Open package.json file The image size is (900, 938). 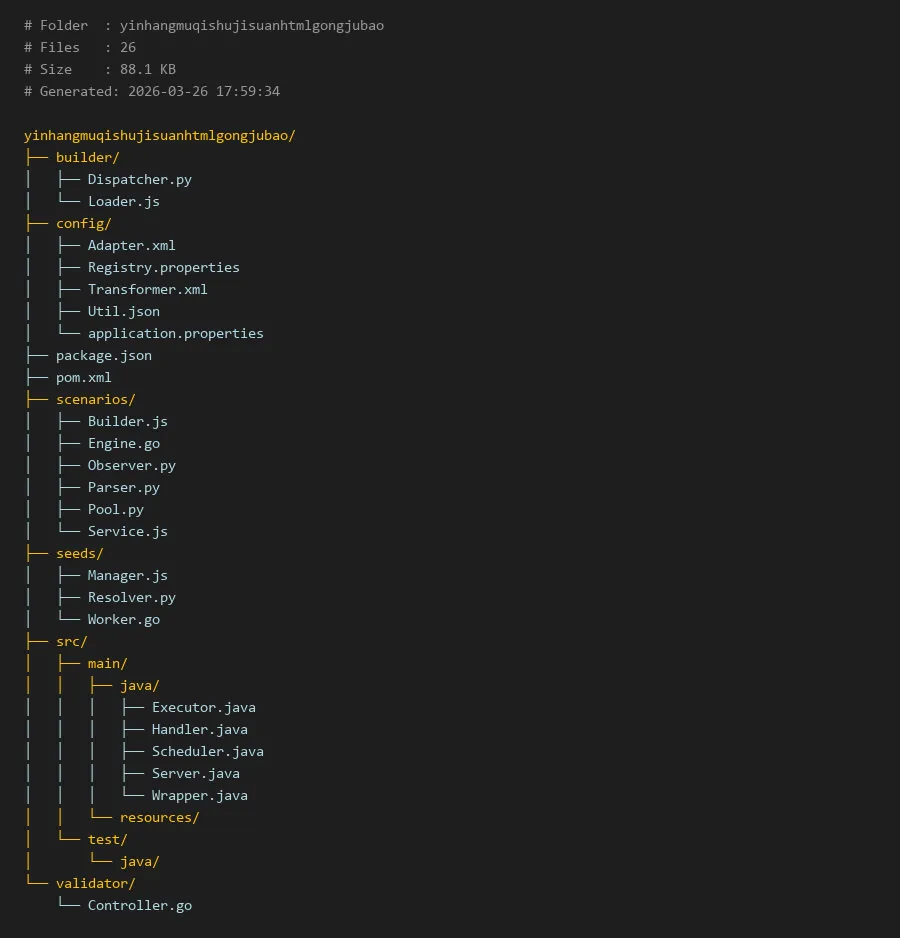click(x=104, y=355)
